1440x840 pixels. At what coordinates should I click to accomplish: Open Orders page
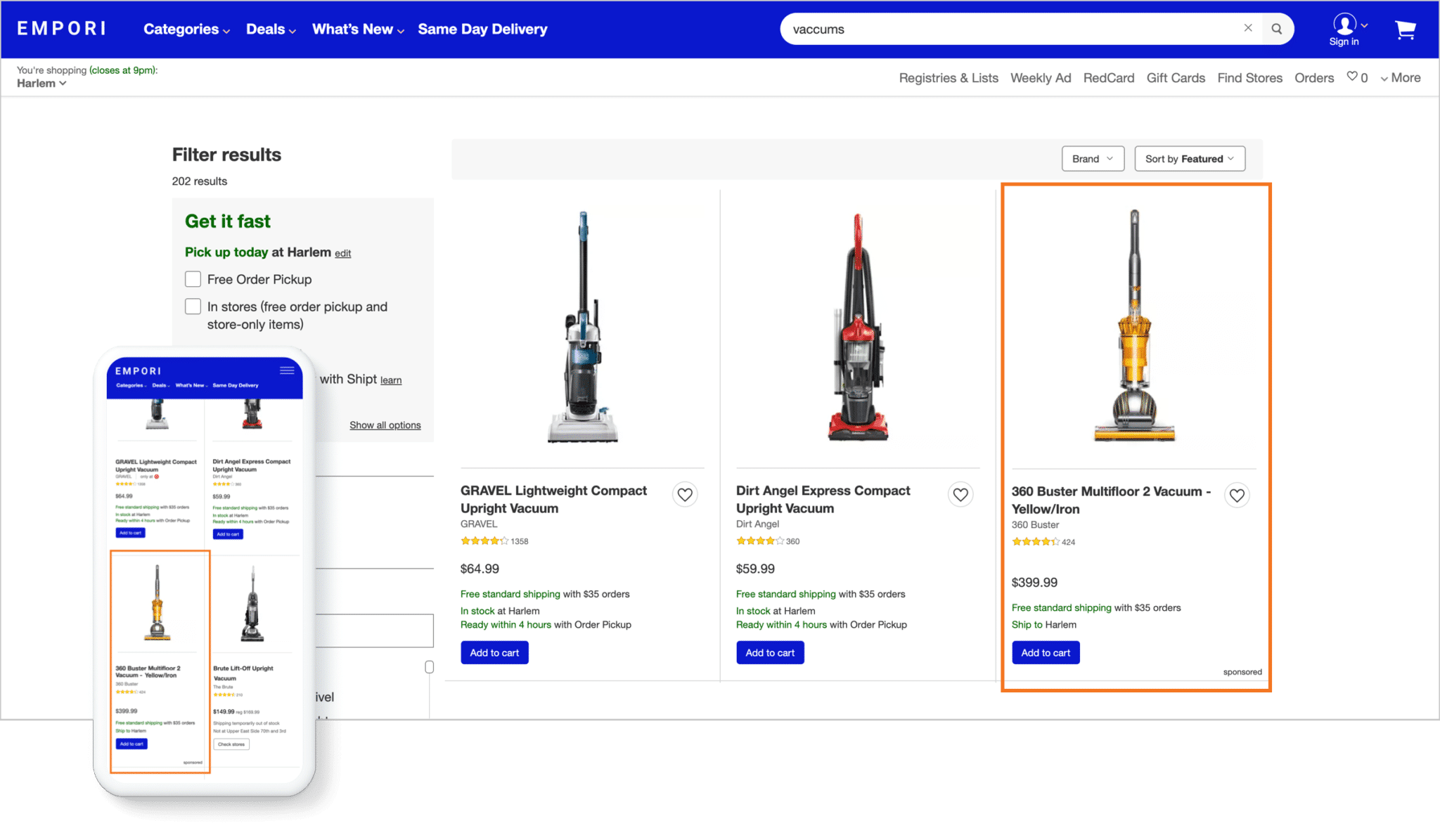(x=1314, y=78)
